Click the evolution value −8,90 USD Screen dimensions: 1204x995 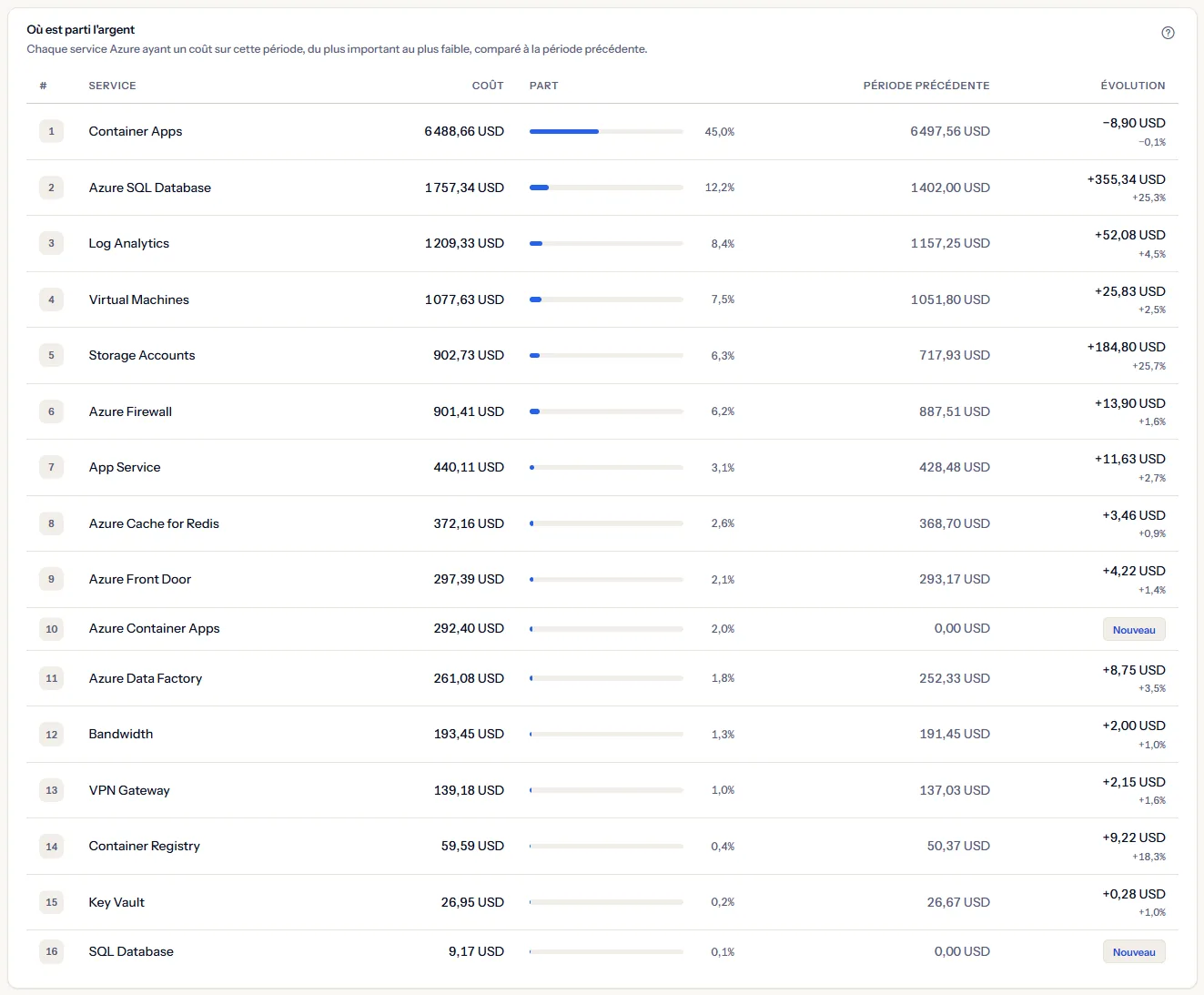click(x=1134, y=123)
